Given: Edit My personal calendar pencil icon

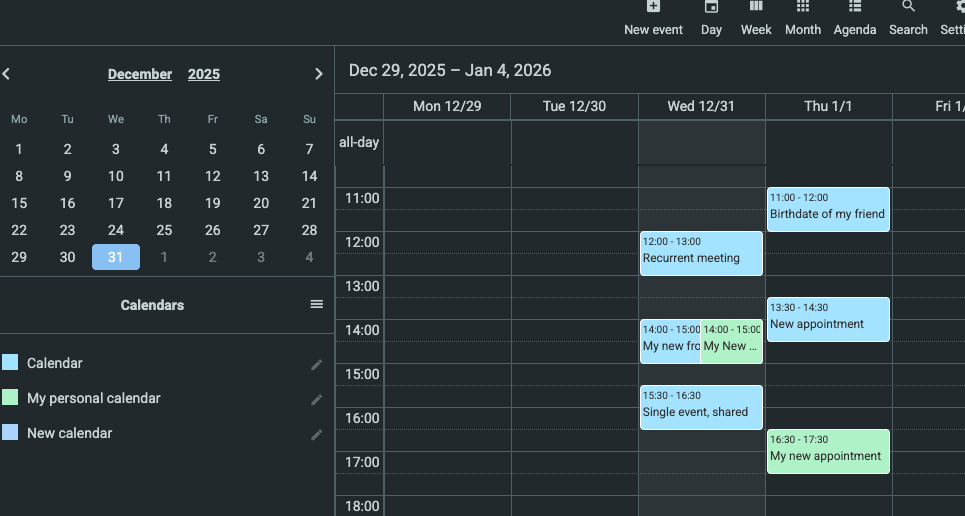Looking at the screenshot, I should (317, 399).
